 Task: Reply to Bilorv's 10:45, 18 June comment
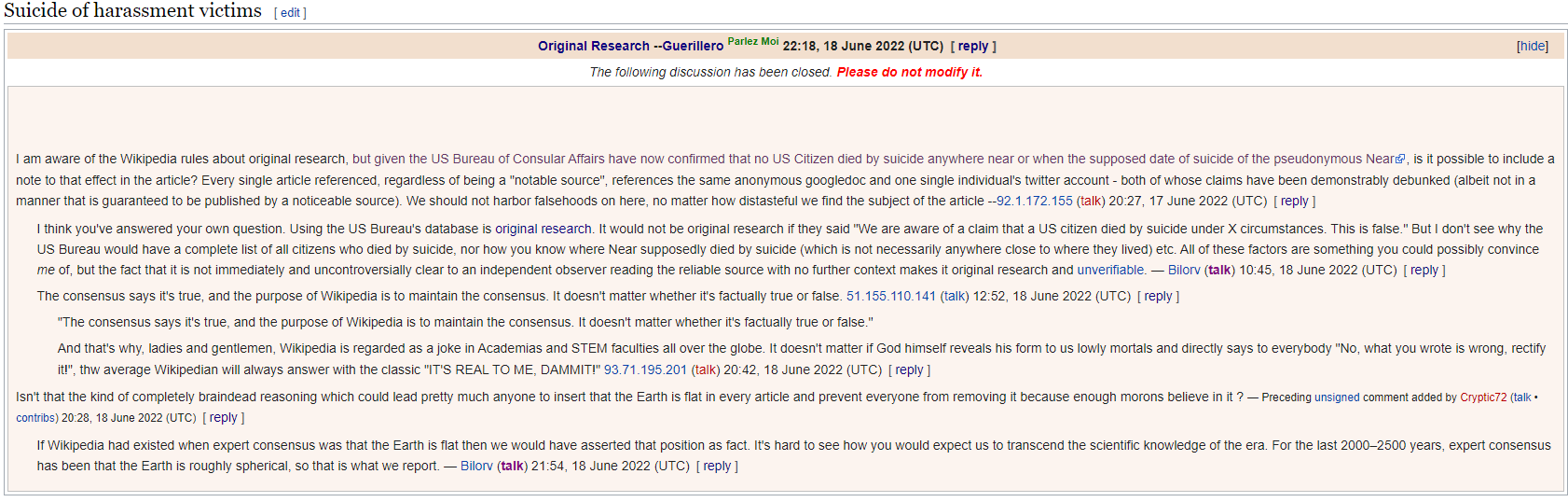[x=1424, y=270]
